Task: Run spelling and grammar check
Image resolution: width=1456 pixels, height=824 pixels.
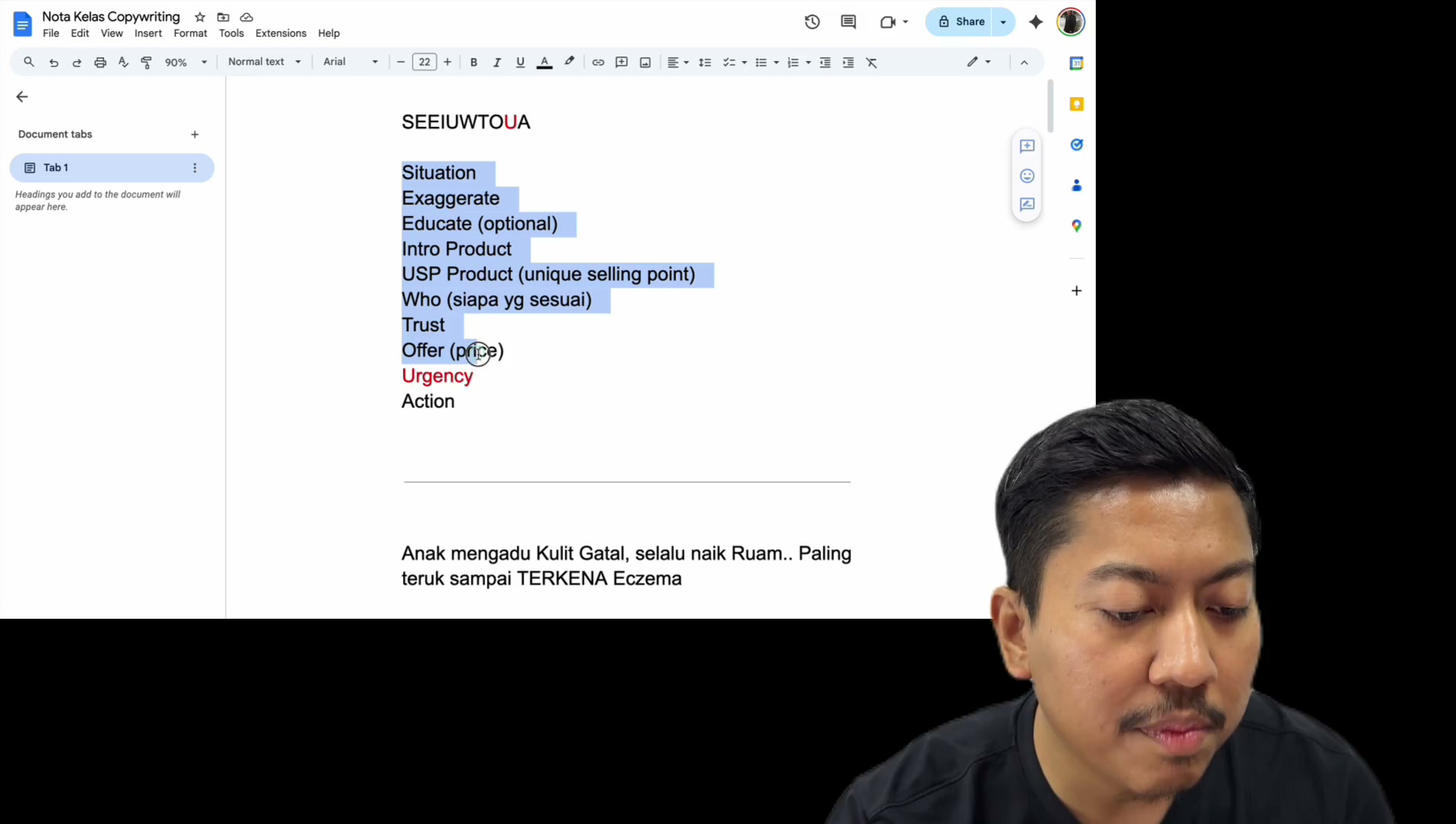Action: (123, 63)
